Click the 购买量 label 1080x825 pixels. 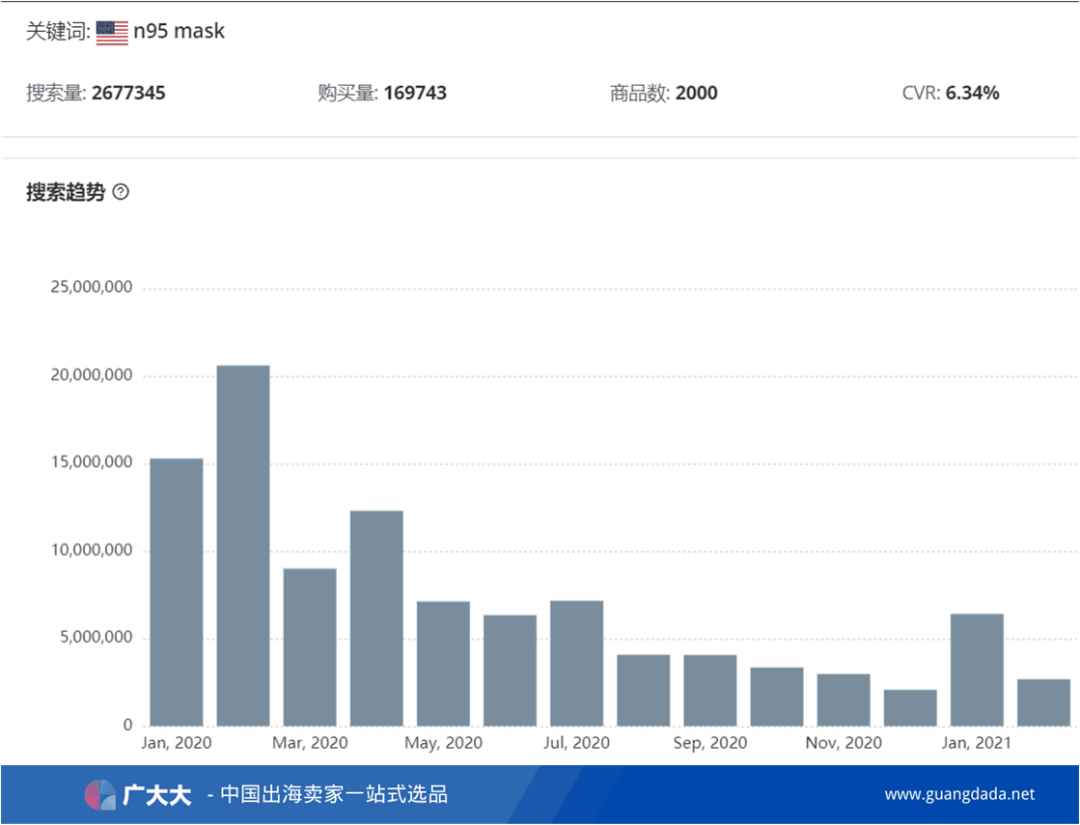pos(348,93)
